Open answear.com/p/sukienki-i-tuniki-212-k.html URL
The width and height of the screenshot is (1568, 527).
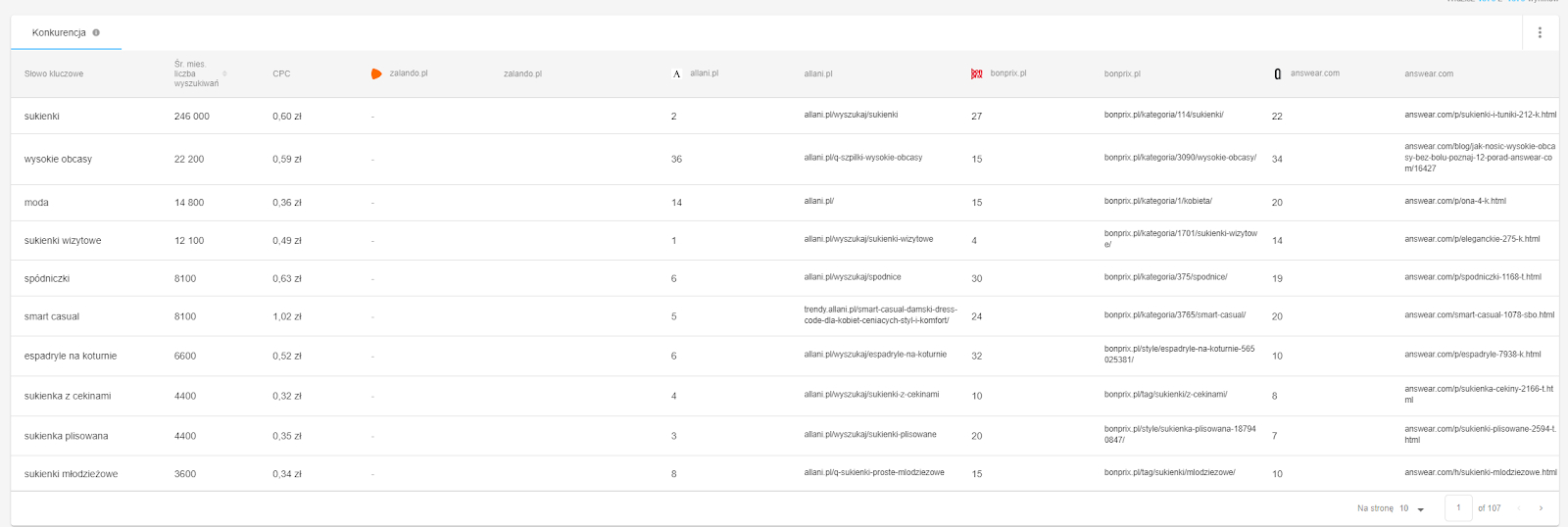tap(1480, 115)
